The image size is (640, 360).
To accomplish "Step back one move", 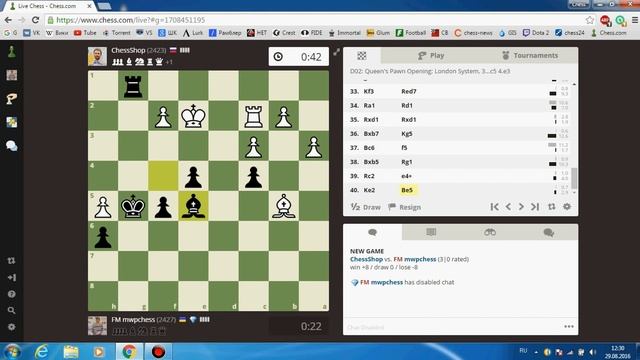I will click(x=508, y=207).
